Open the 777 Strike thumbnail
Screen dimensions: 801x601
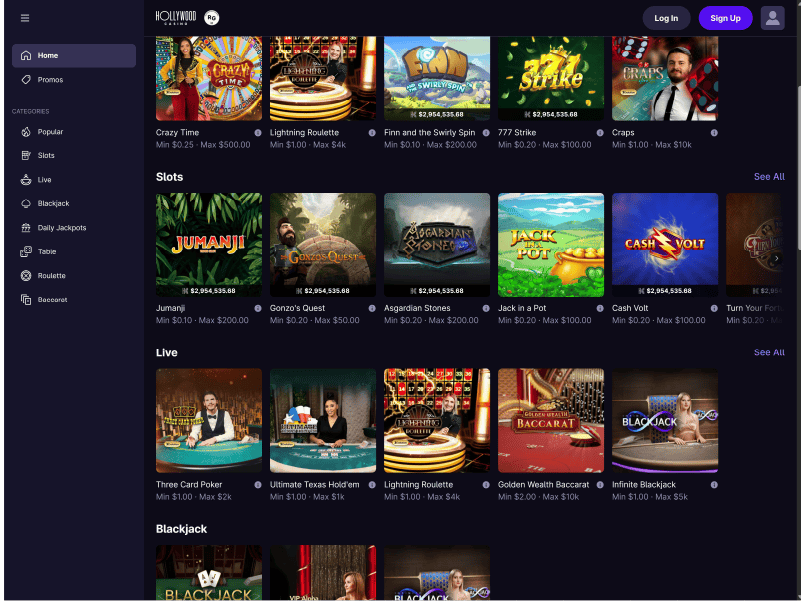pyautogui.click(x=551, y=78)
